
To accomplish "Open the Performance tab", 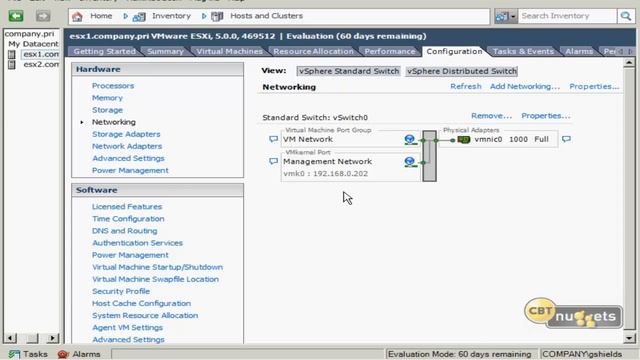I will (x=389, y=51).
